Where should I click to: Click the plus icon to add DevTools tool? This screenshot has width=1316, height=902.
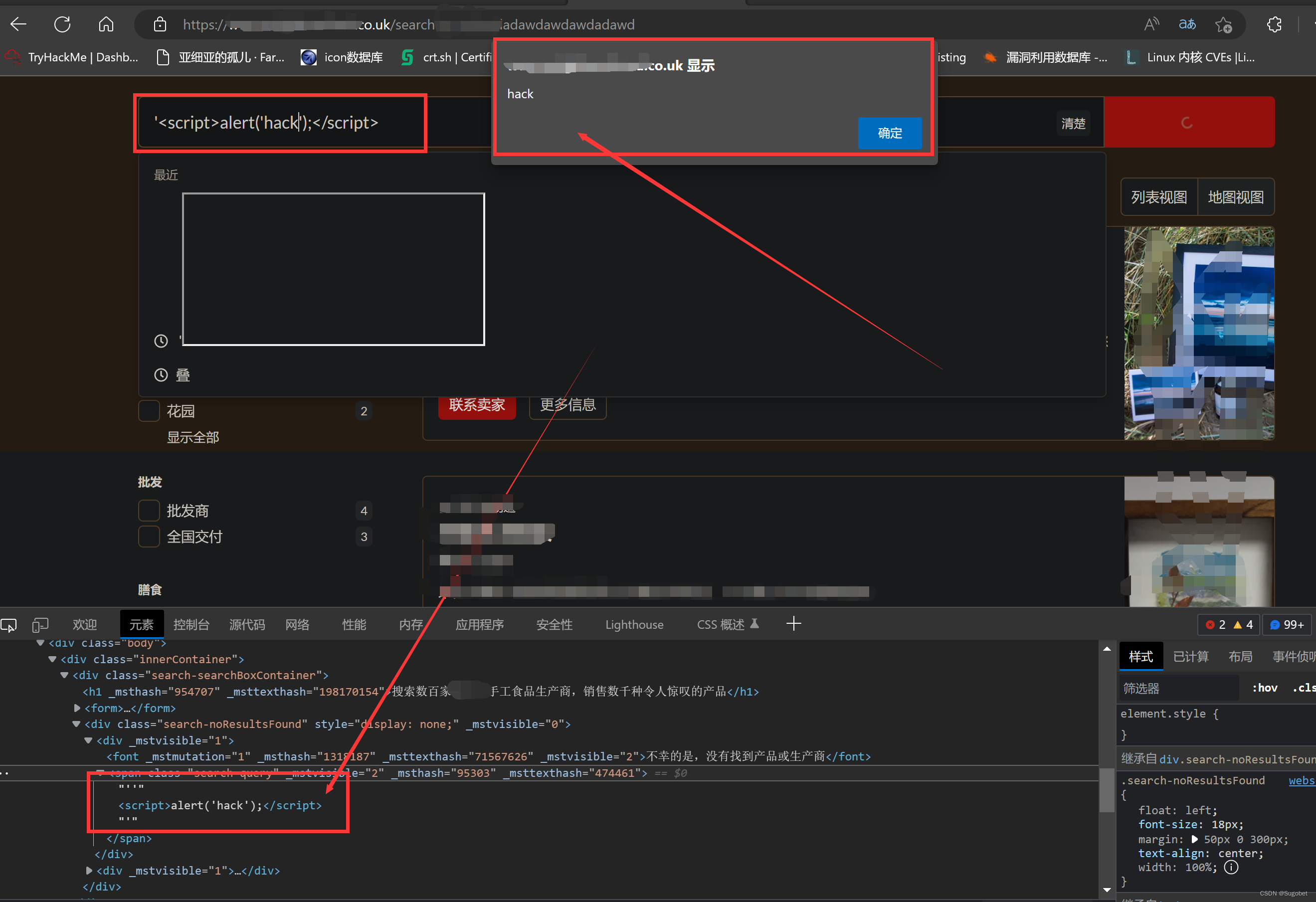pos(793,624)
